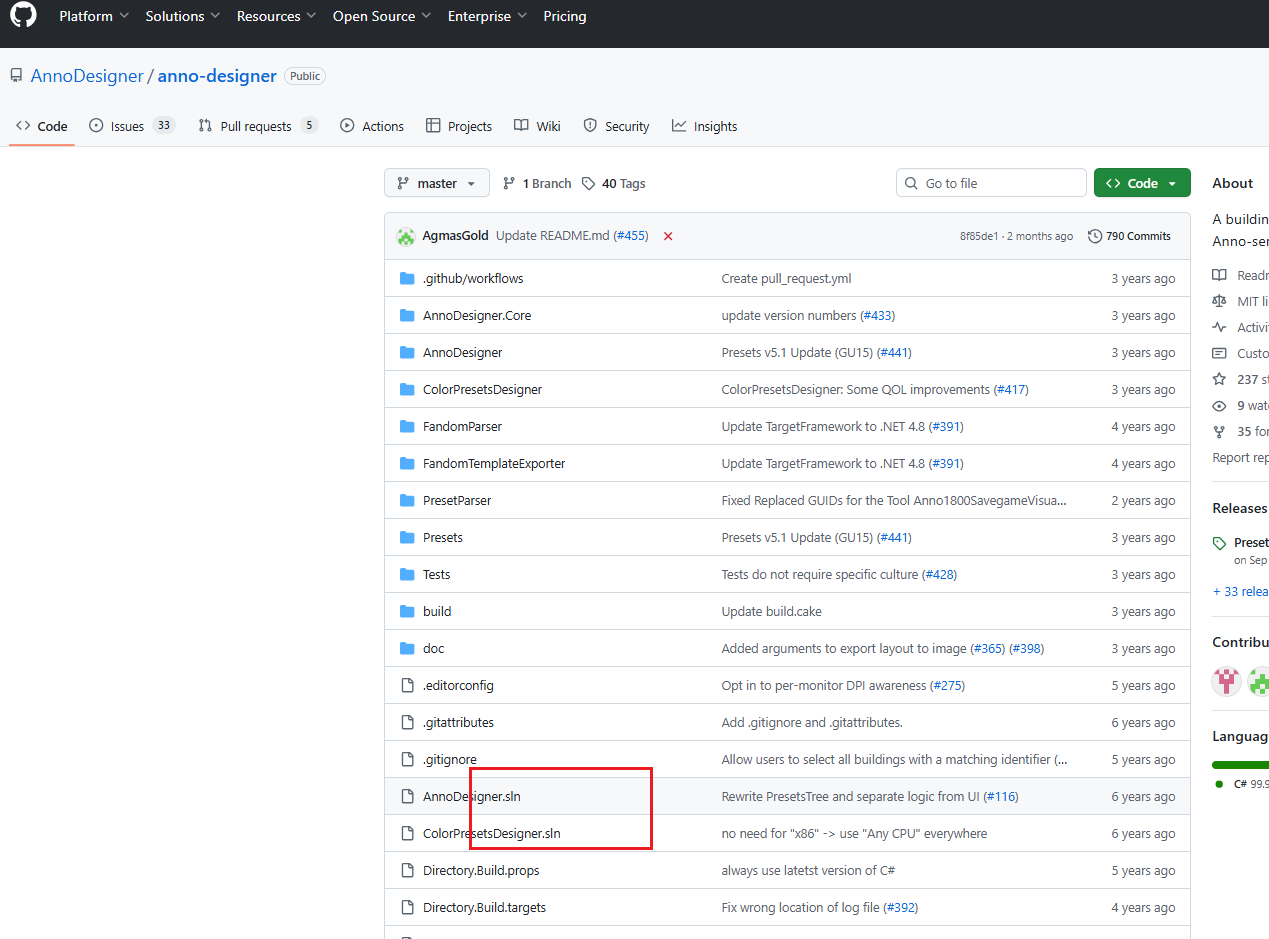Open the .gitattributes file
This screenshot has height=939, width=1269.
[458, 722]
